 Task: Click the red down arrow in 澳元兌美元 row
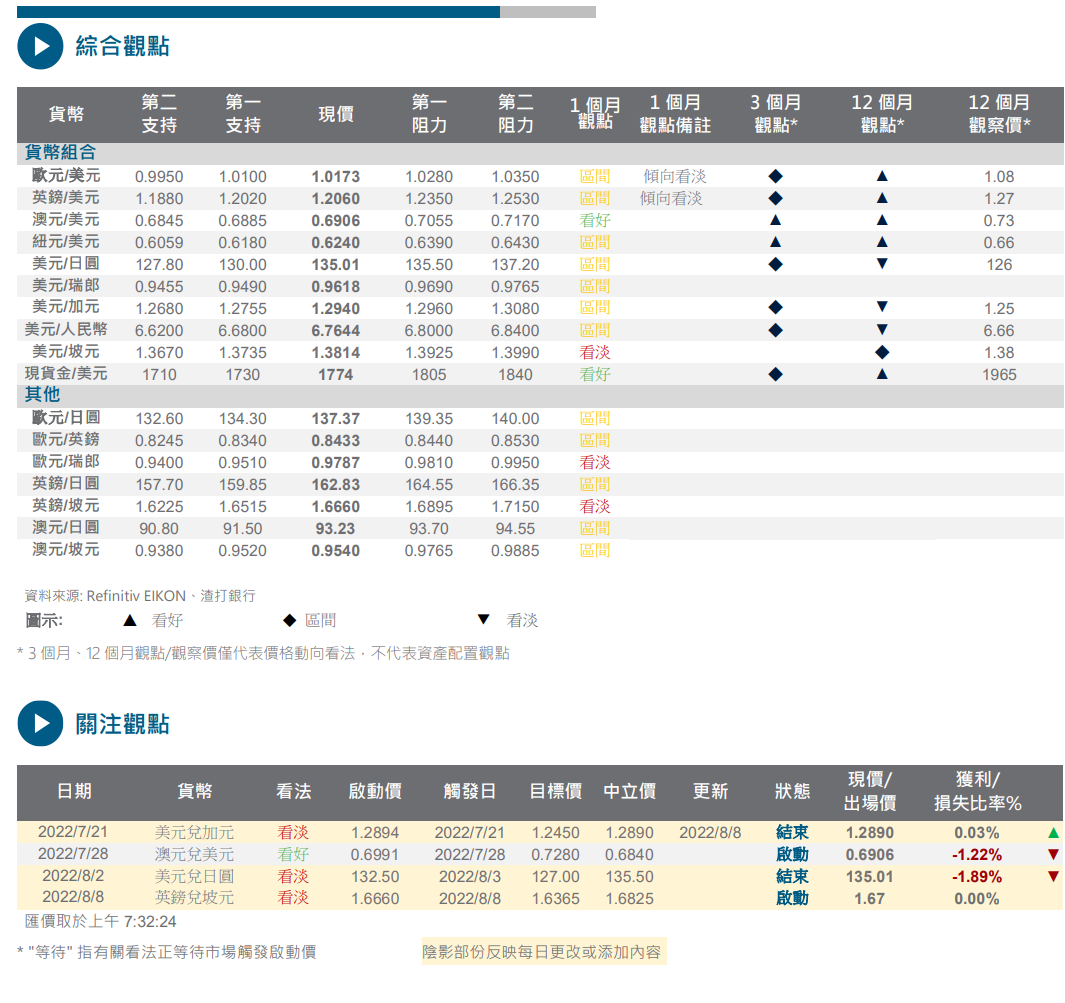[1053, 855]
